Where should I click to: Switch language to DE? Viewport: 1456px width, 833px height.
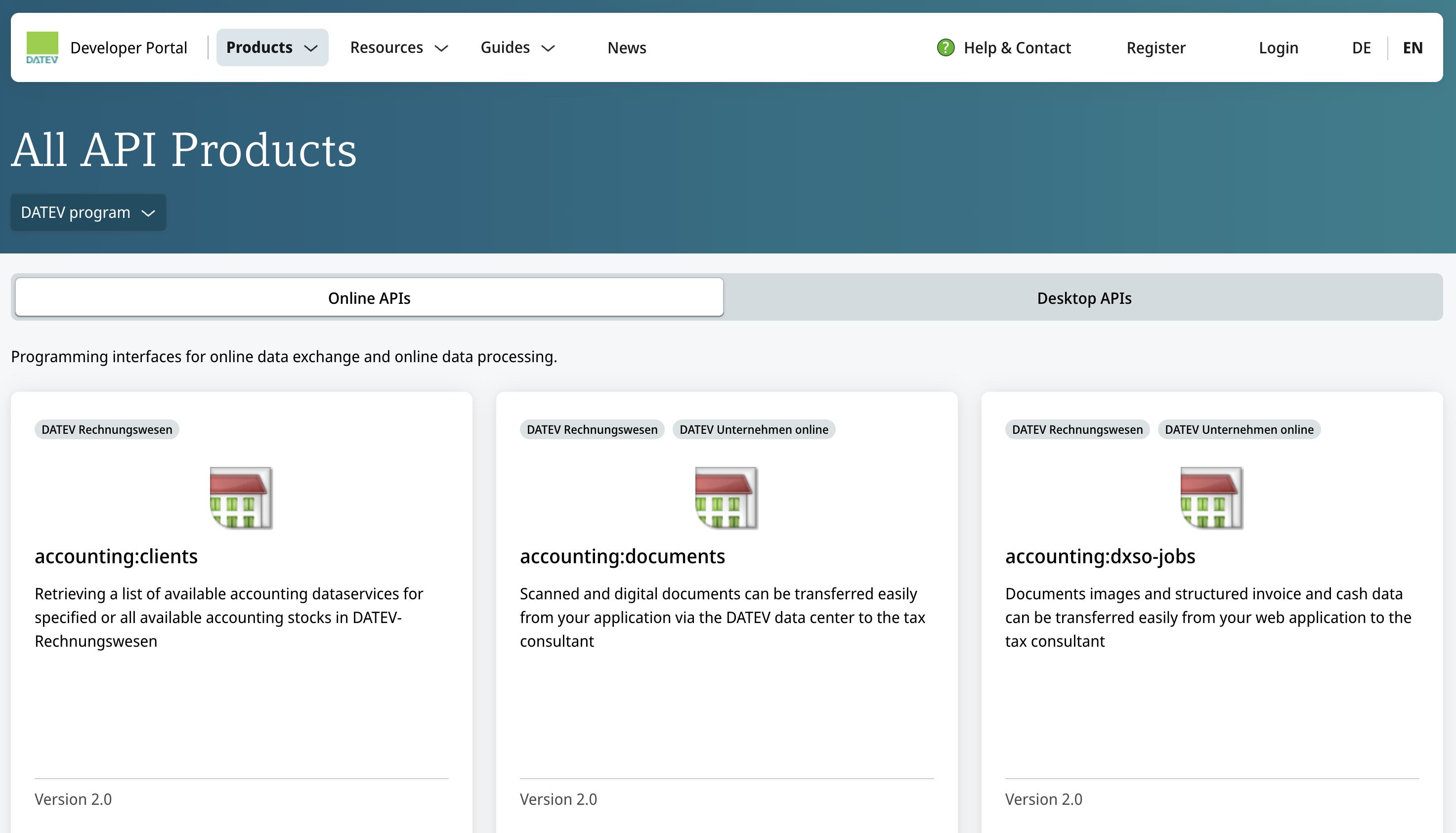coord(1362,47)
